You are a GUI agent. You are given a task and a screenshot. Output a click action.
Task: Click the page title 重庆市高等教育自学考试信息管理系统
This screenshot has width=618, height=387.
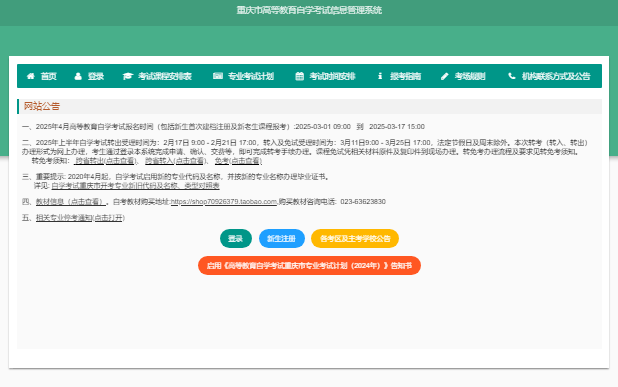[309, 10]
